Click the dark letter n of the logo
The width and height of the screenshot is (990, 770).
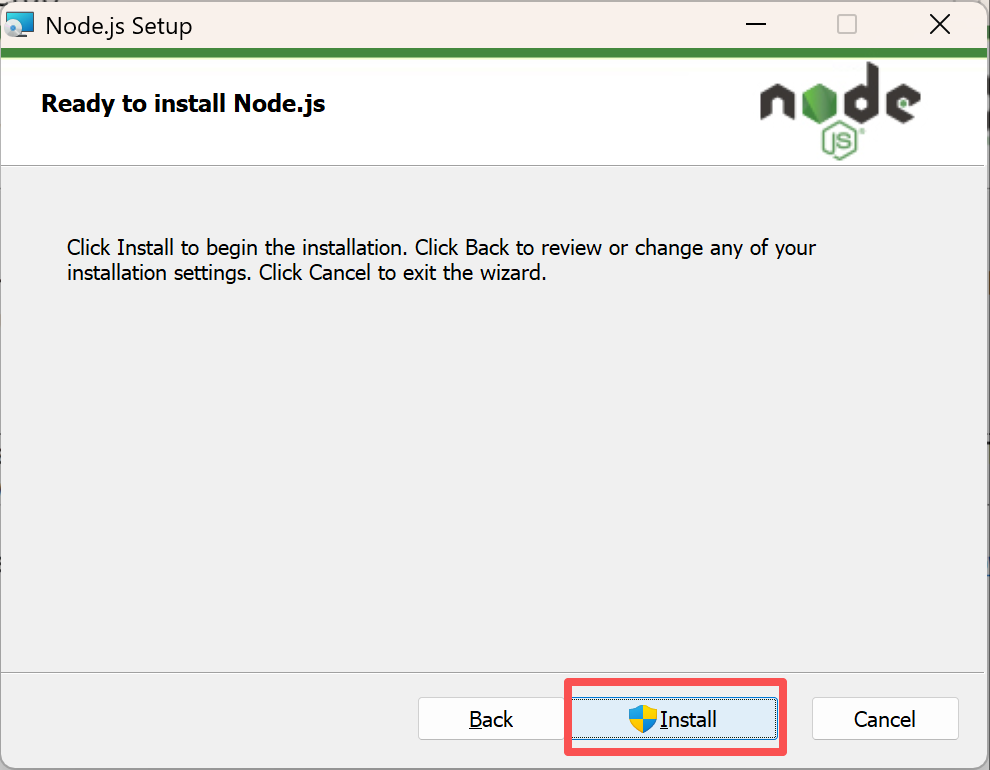click(x=777, y=102)
